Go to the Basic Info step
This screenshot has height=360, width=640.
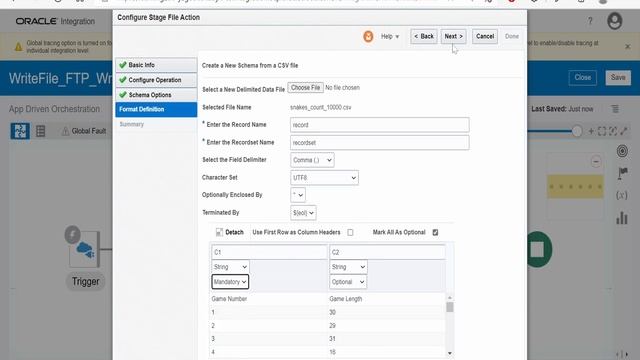(156, 65)
